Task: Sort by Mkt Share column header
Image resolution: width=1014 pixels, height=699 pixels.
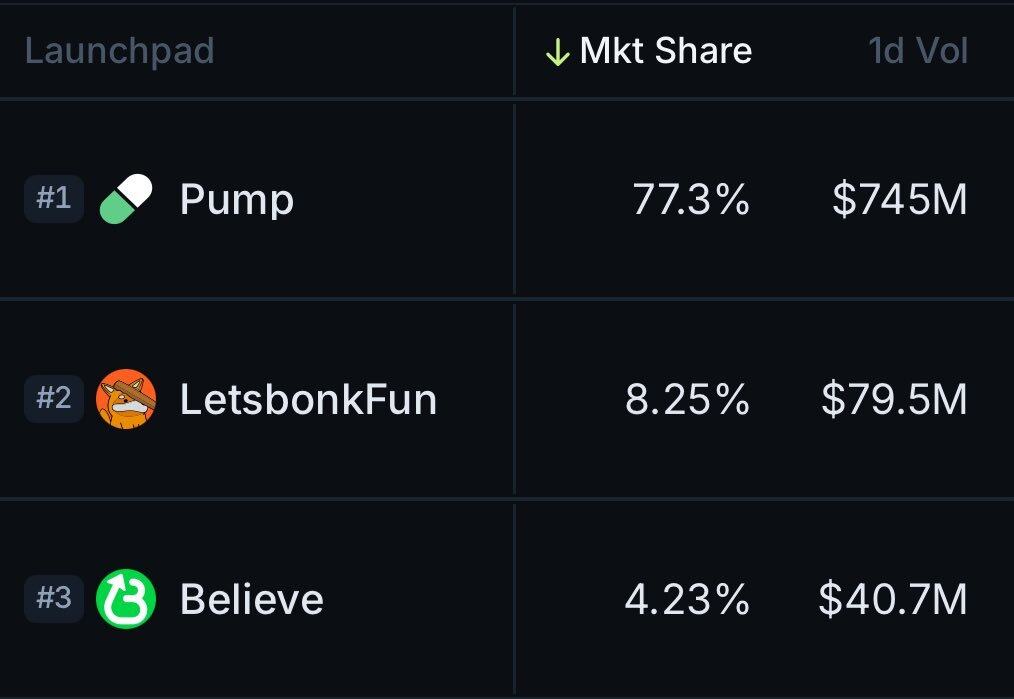Action: coord(649,51)
